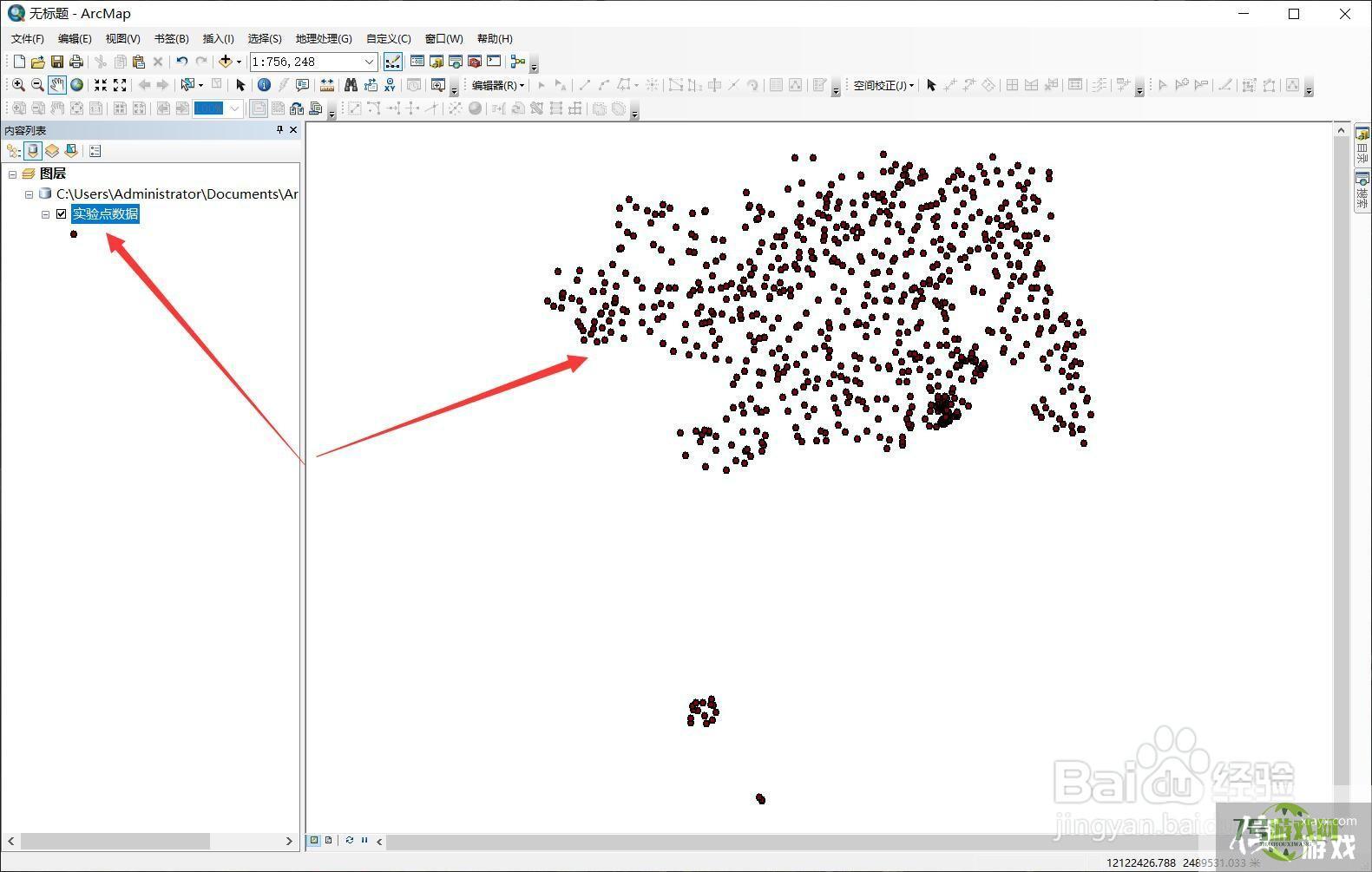Open the Catalog window from toolbar
Image resolution: width=1372 pixels, height=872 pixels.
point(437,62)
